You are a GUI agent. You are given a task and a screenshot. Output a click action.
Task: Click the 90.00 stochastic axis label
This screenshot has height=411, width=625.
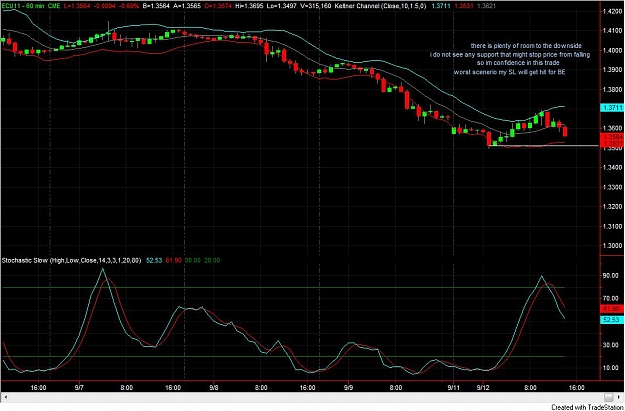coord(611,275)
